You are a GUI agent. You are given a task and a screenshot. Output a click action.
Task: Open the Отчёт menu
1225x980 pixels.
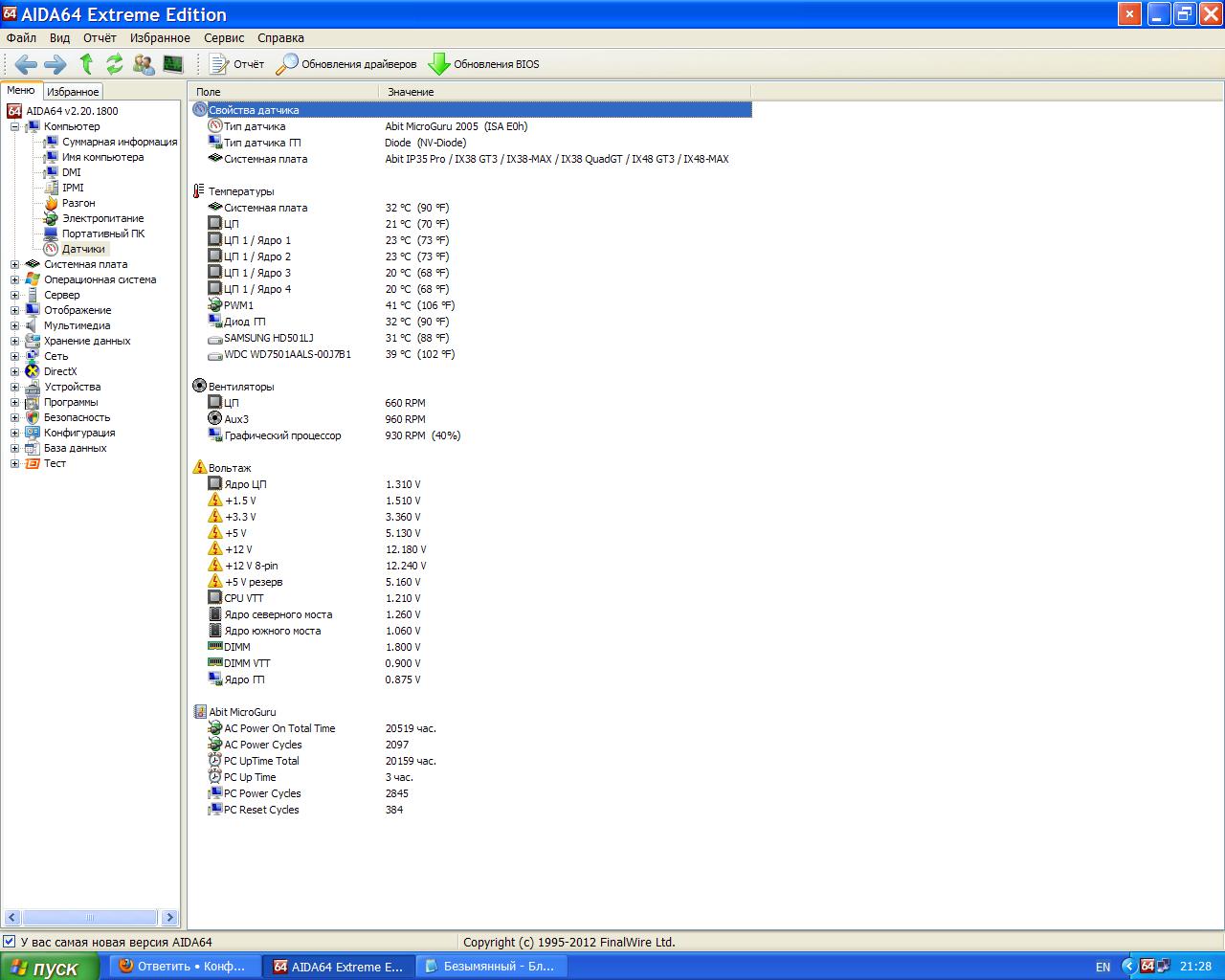pyautogui.click(x=100, y=38)
